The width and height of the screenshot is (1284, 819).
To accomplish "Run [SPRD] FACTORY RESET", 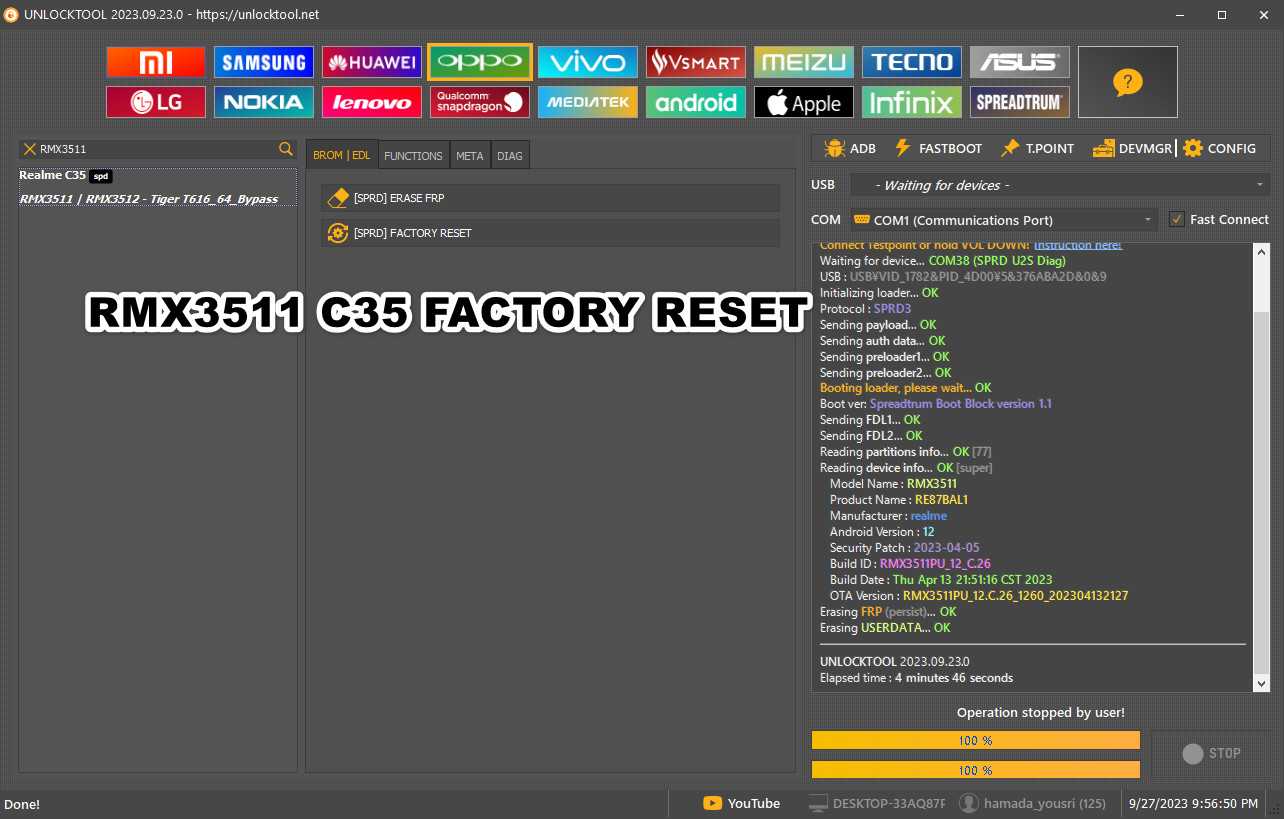I will [550, 233].
